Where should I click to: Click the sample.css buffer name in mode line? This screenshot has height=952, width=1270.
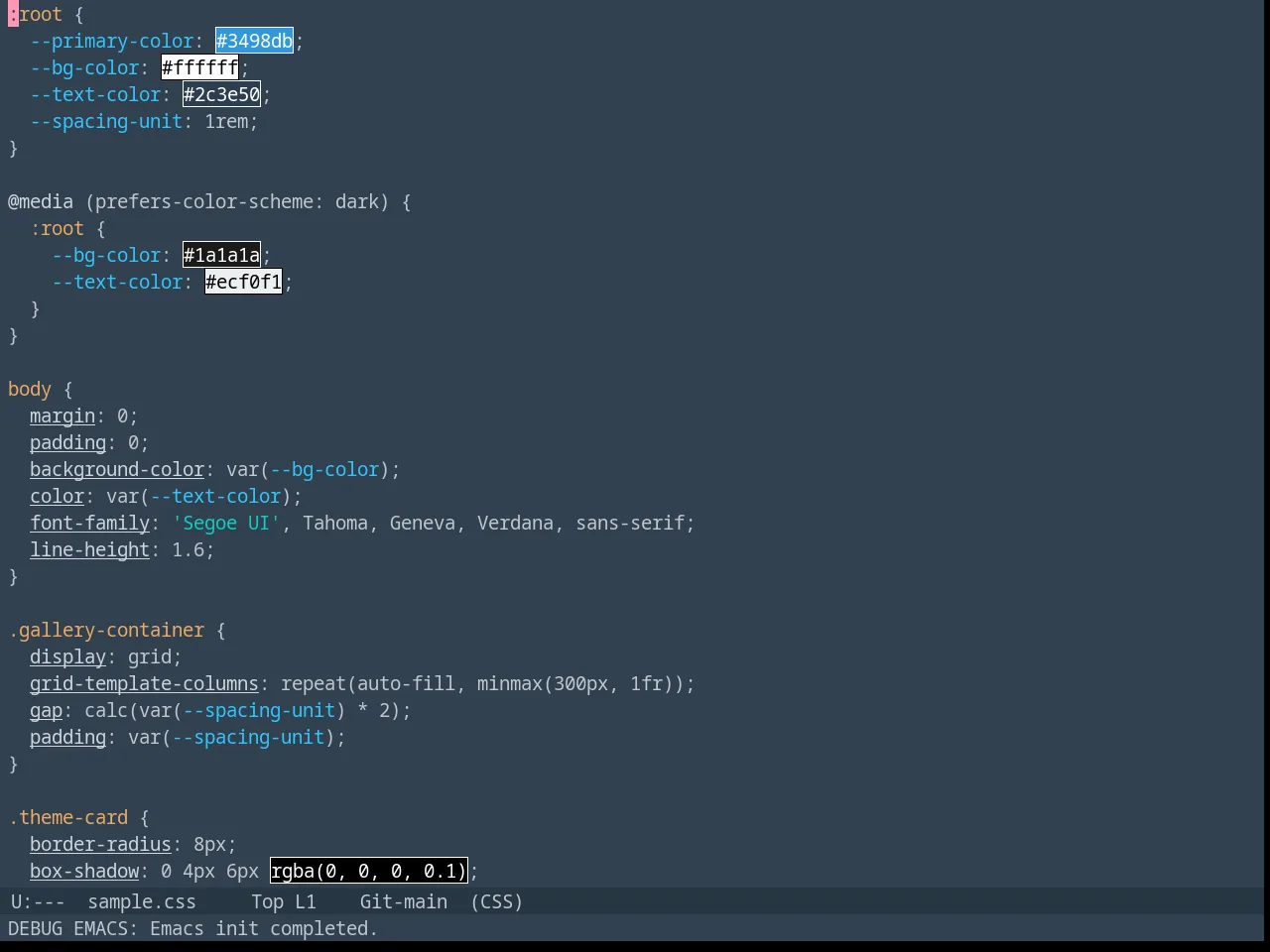point(141,901)
